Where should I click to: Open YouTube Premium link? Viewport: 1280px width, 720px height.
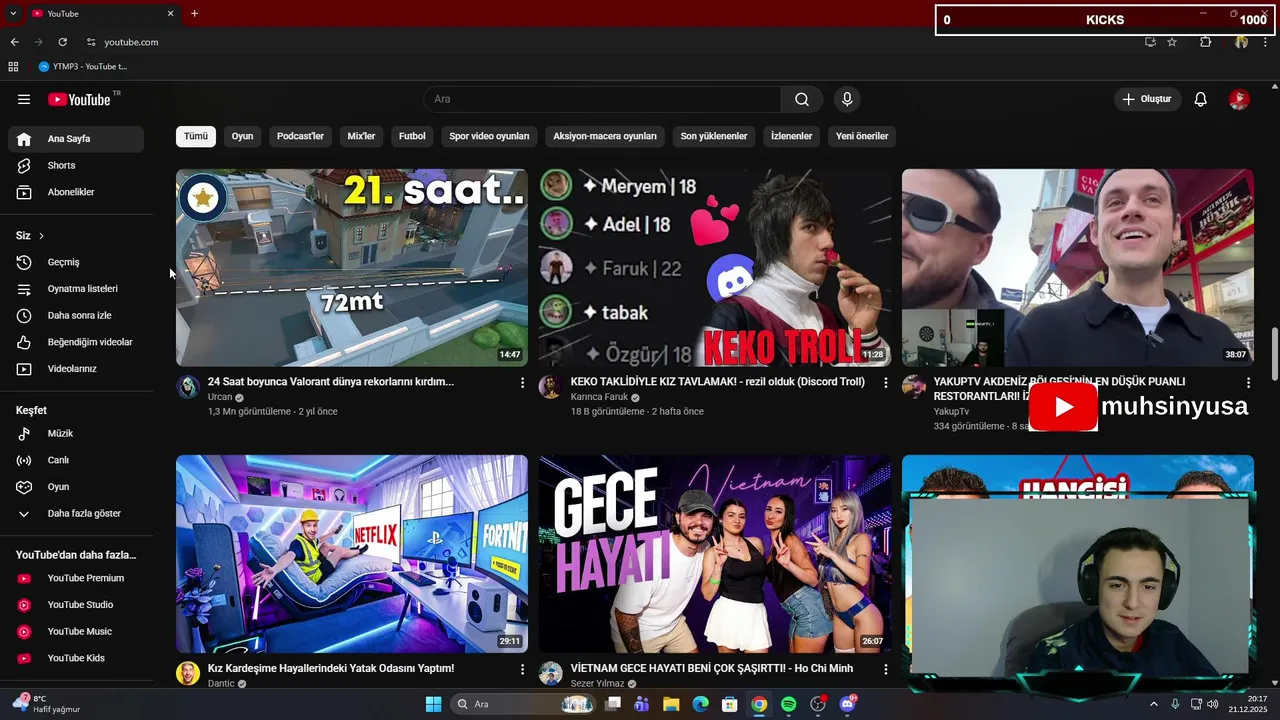pyautogui.click(x=76, y=578)
